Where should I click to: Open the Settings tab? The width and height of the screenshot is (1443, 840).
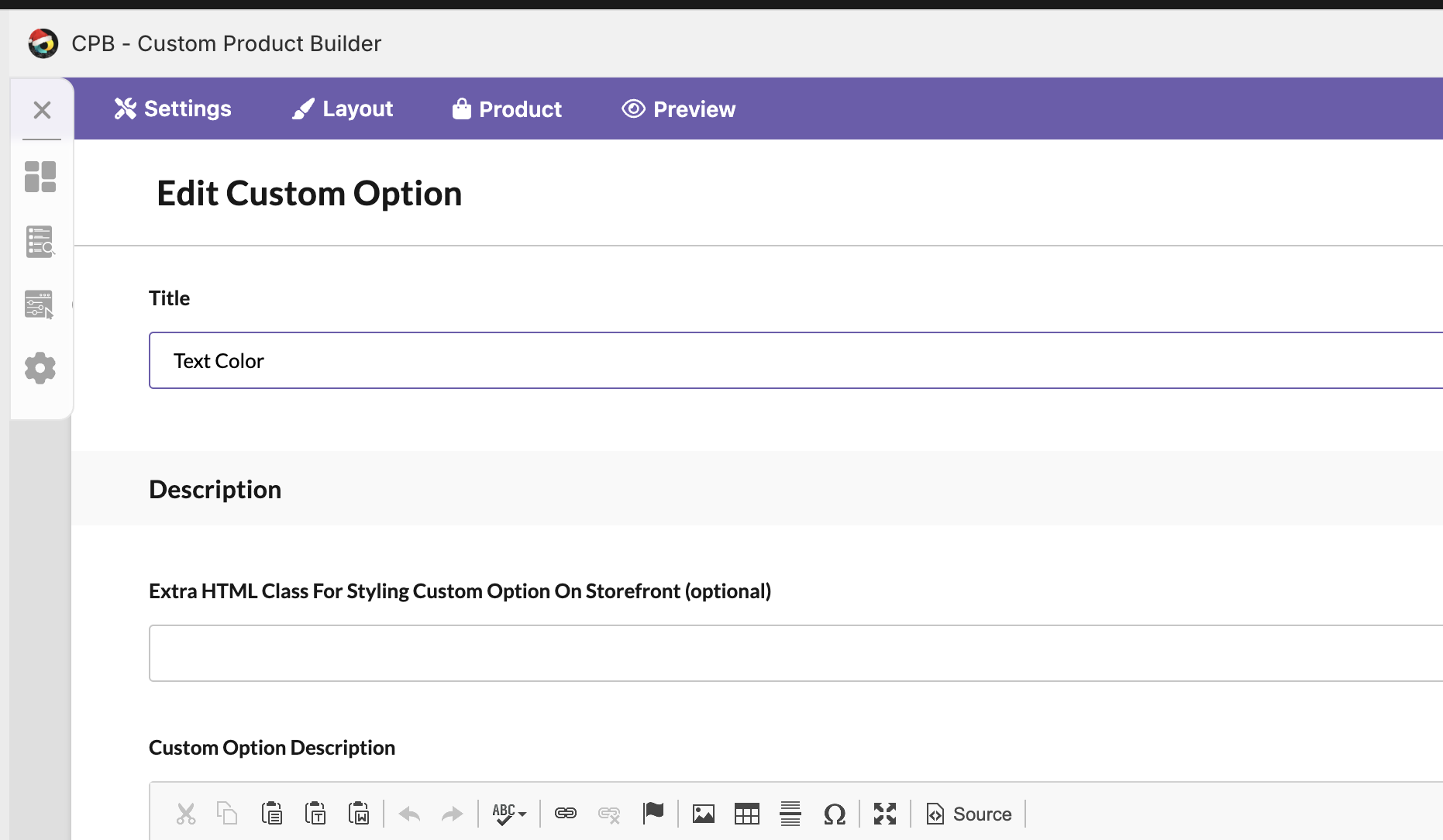pyautogui.click(x=173, y=109)
